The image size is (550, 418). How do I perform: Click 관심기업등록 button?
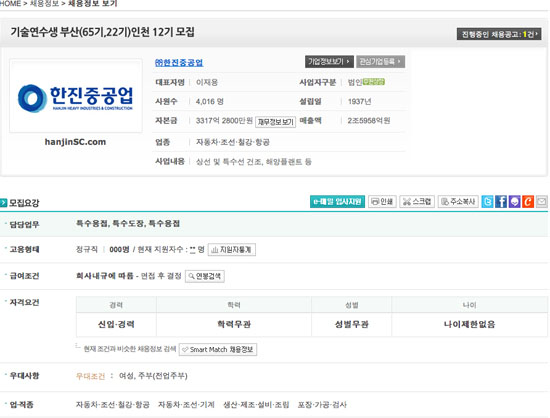381,62
